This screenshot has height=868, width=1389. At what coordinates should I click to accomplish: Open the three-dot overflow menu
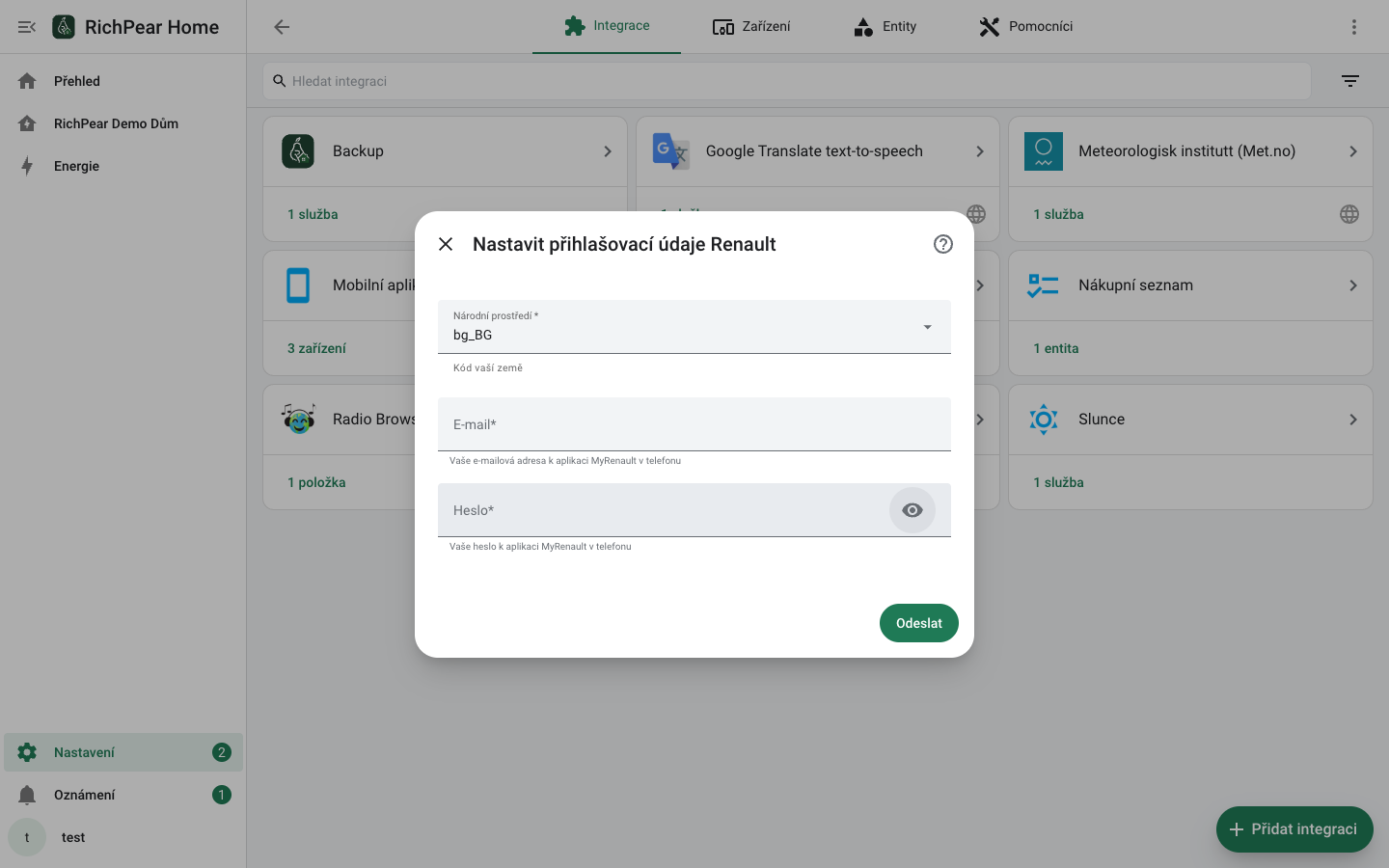(x=1354, y=27)
